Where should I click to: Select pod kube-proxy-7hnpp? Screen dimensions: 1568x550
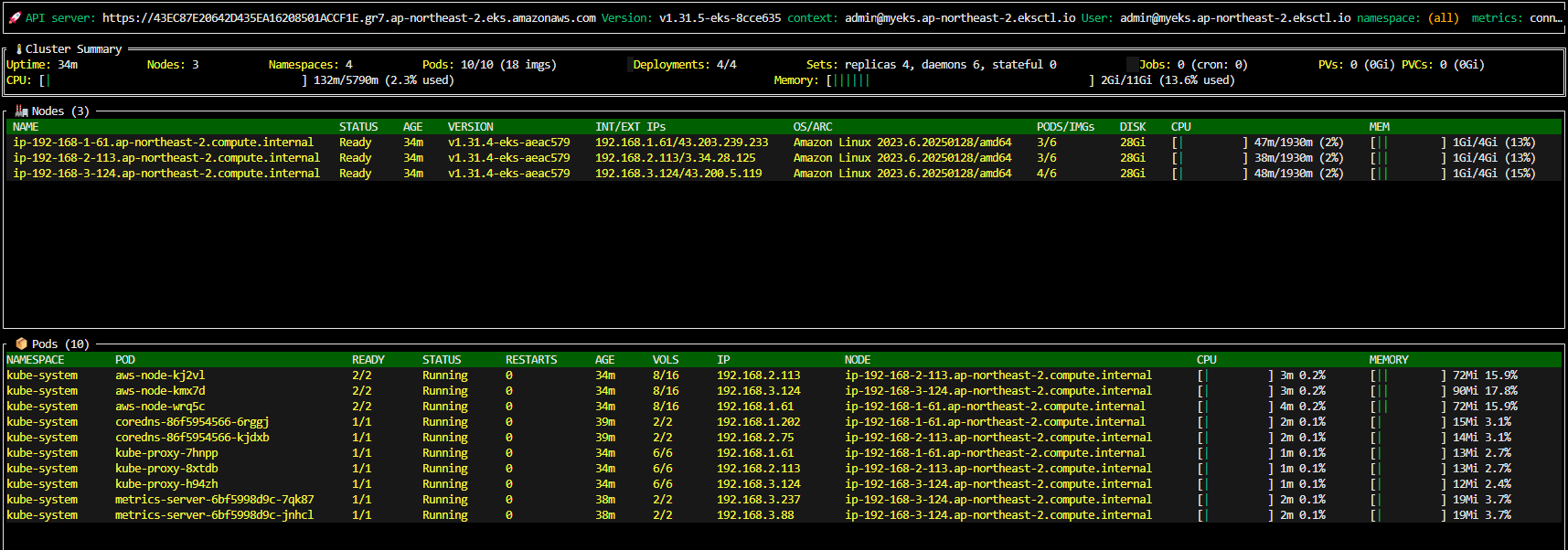pyautogui.click(x=784, y=452)
